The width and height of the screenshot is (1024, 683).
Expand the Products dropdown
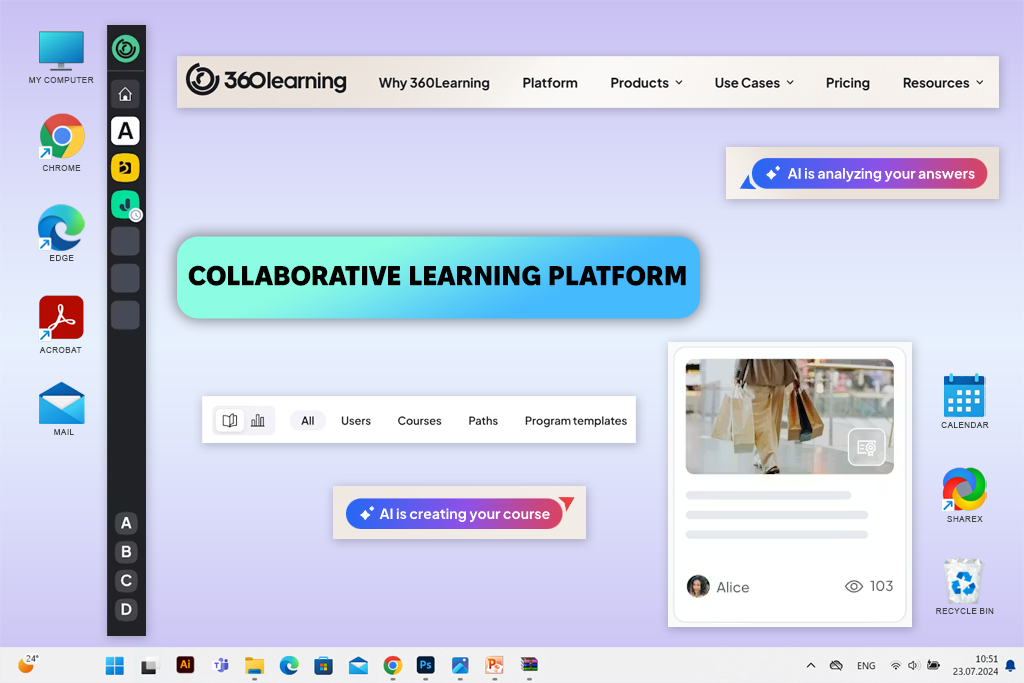[x=647, y=83]
